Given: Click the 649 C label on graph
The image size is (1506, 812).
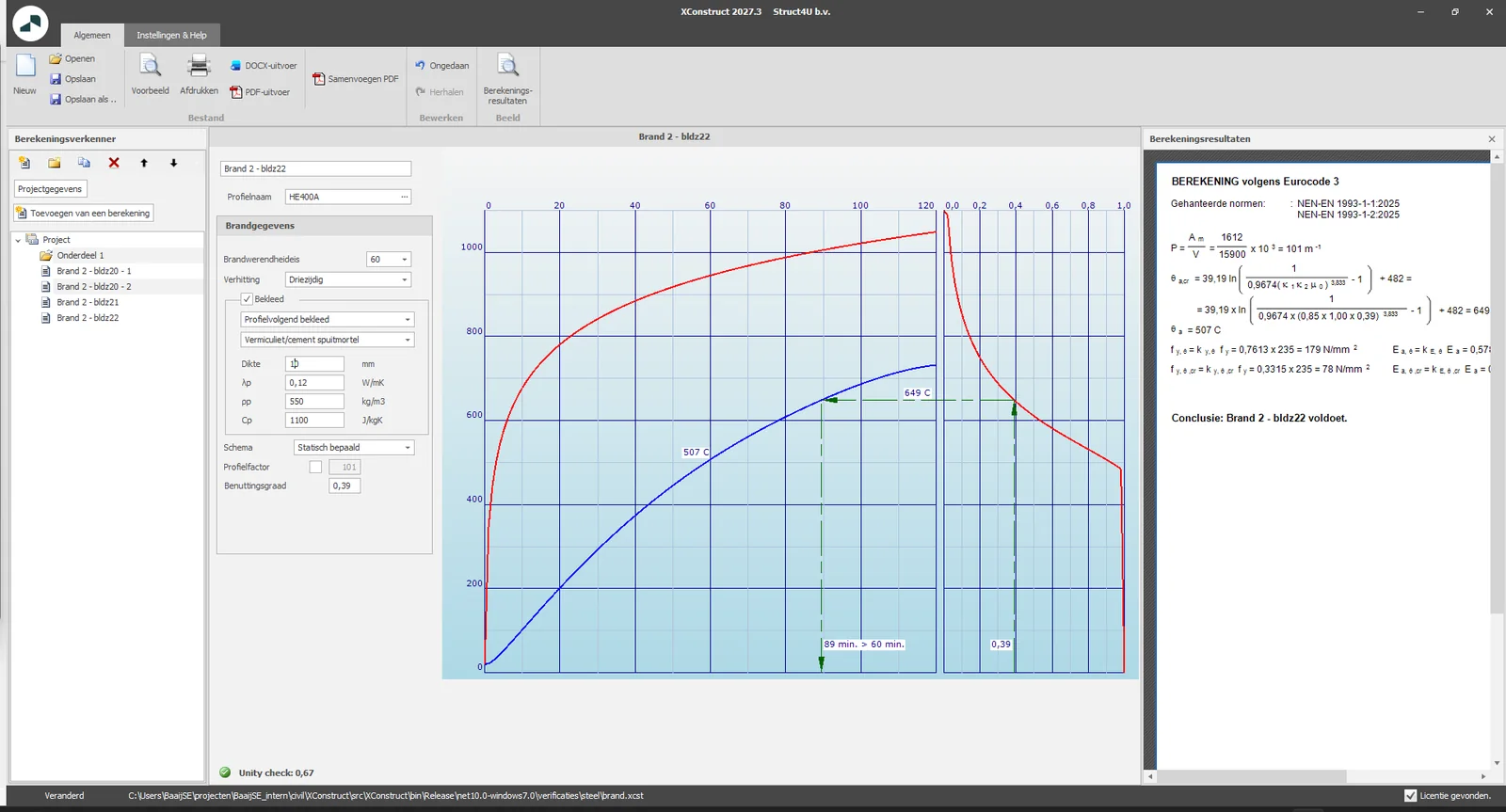Looking at the screenshot, I should point(918,393).
